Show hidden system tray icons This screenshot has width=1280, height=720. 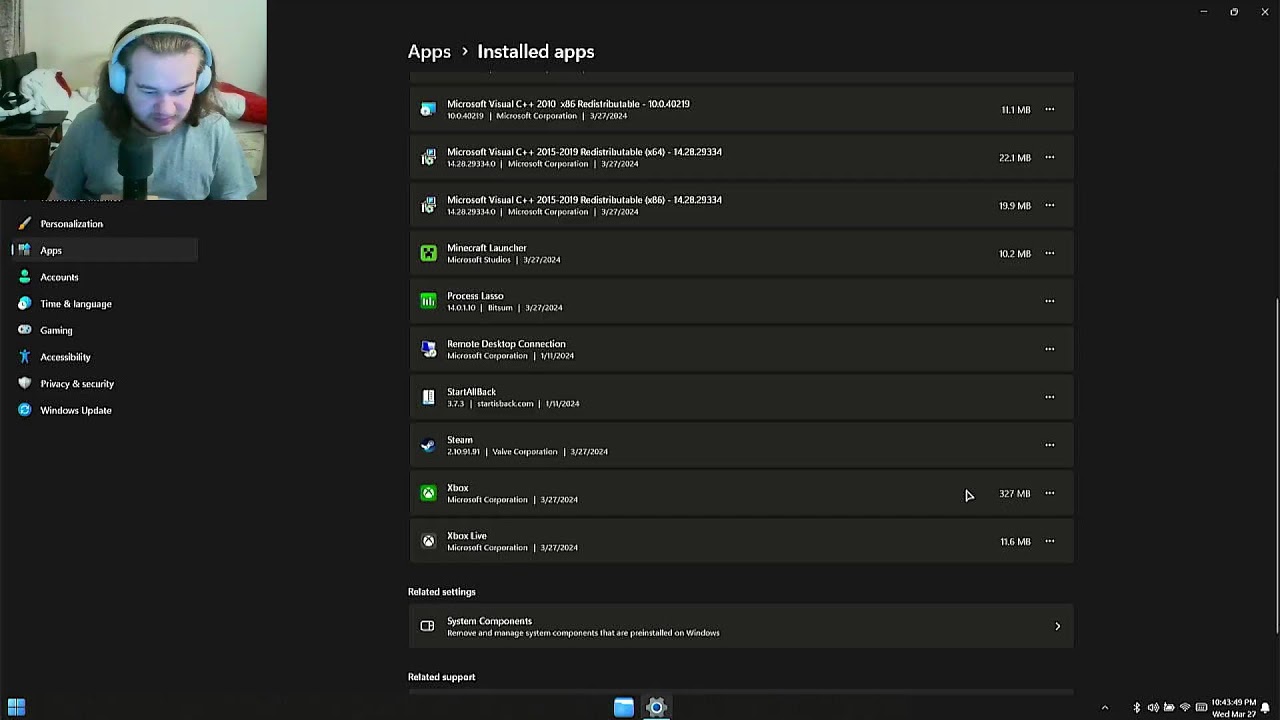(x=1104, y=707)
